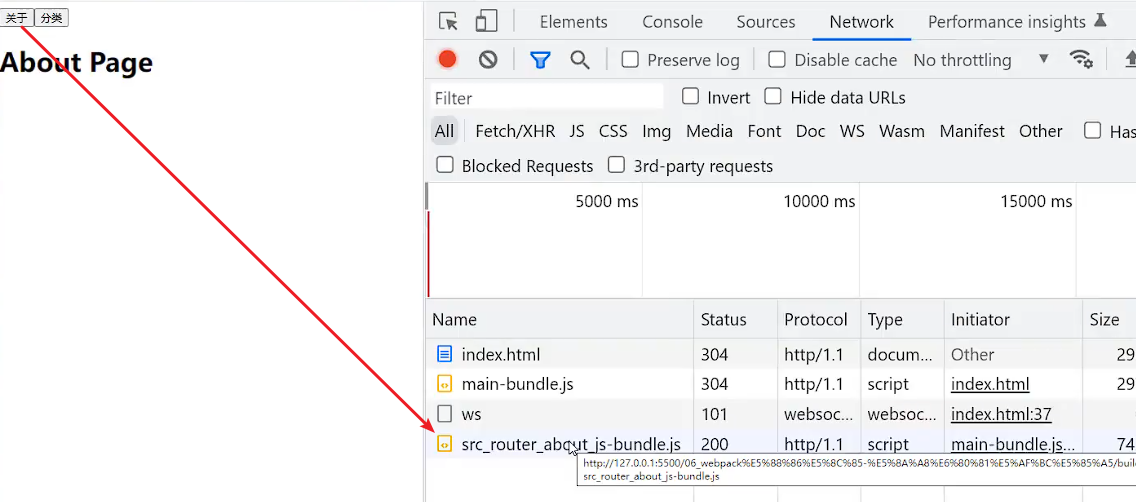
Task: Open the index.html:37 initiator link
Action: [1001, 414]
